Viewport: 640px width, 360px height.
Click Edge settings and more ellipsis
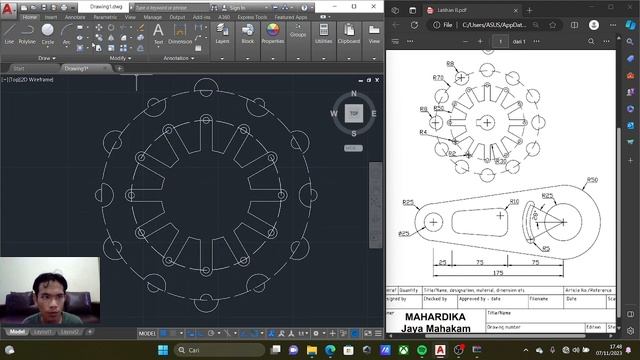tap(613, 25)
